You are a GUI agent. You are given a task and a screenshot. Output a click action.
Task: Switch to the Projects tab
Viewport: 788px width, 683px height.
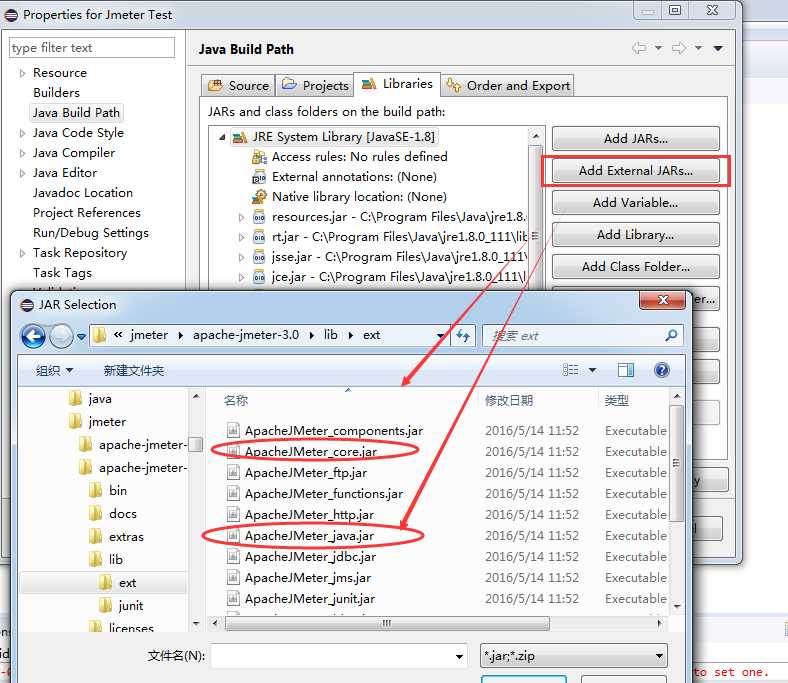[315, 85]
